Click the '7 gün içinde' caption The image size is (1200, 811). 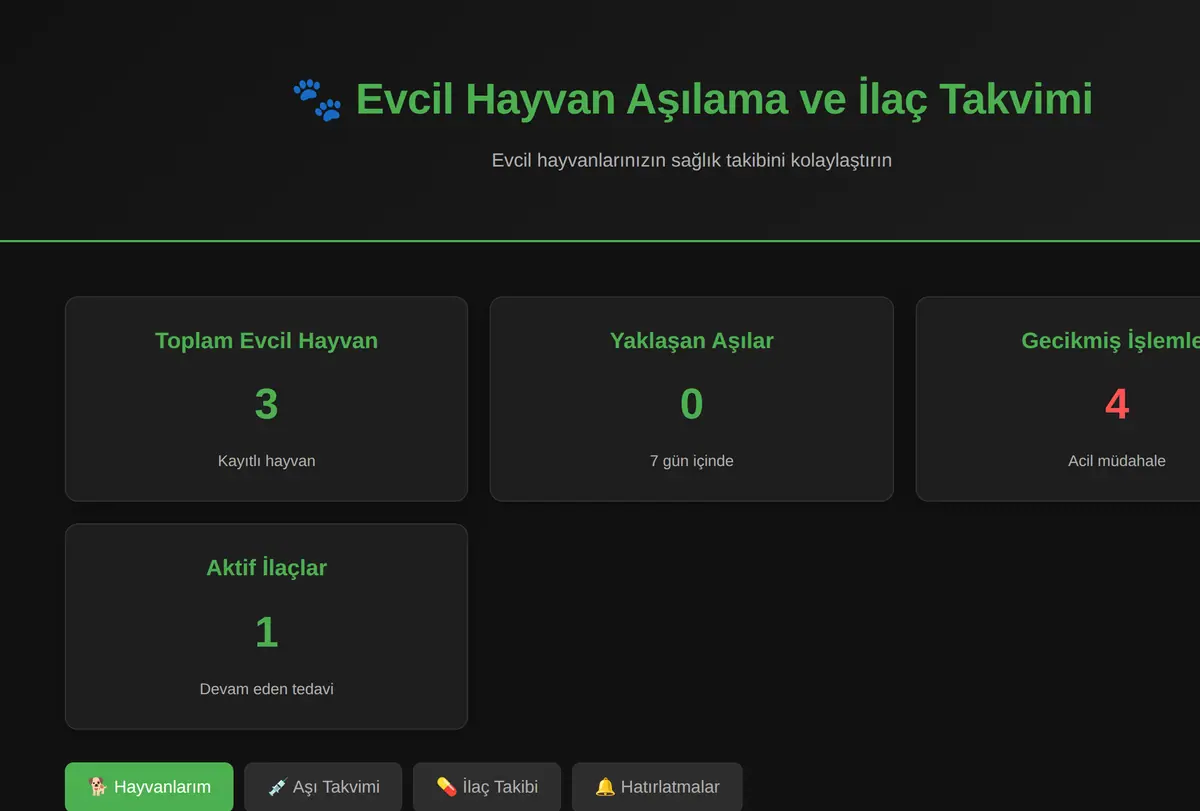(x=692, y=461)
